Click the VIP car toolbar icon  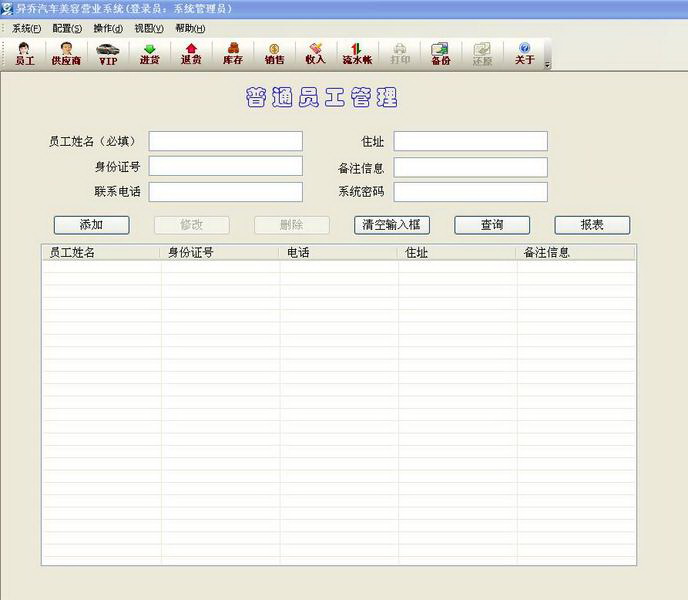[x=108, y=54]
